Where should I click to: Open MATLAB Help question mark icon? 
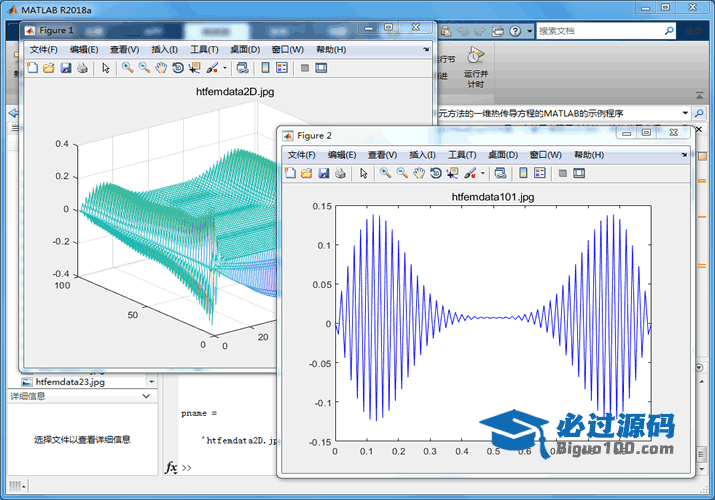pos(515,31)
